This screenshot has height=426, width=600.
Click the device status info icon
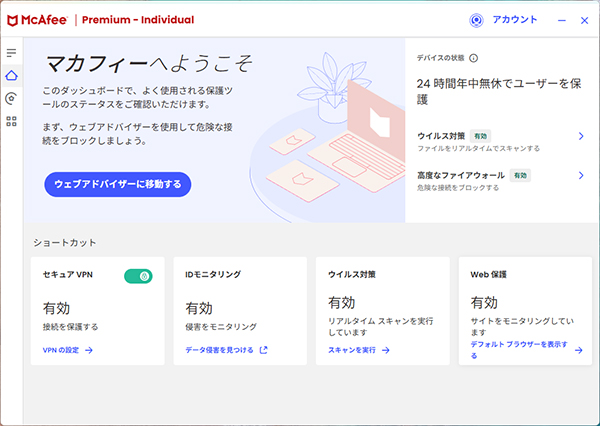tap(474, 58)
